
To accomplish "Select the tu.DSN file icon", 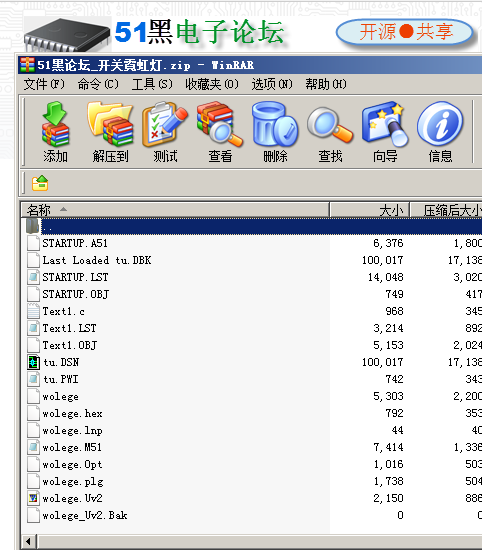I will pos(33,362).
